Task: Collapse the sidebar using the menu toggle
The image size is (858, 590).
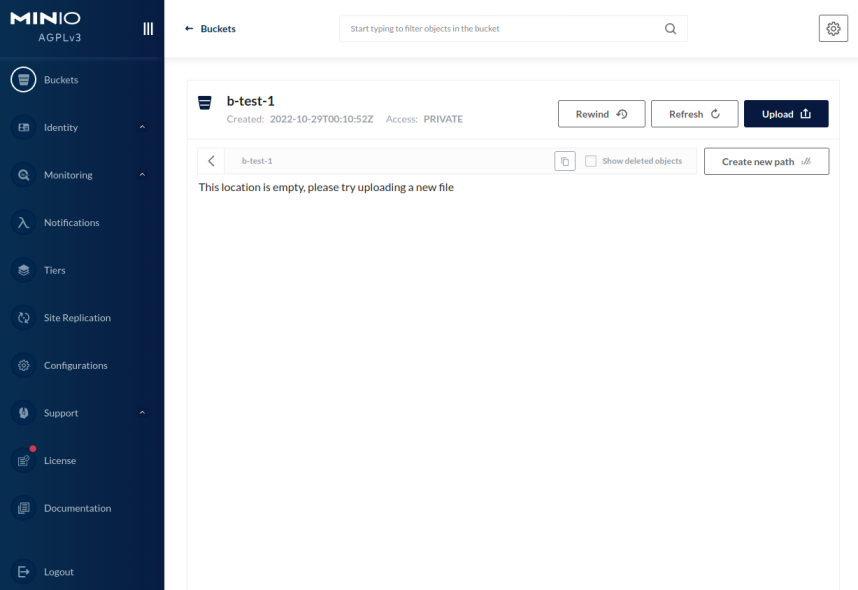Action: (x=149, y=29)
